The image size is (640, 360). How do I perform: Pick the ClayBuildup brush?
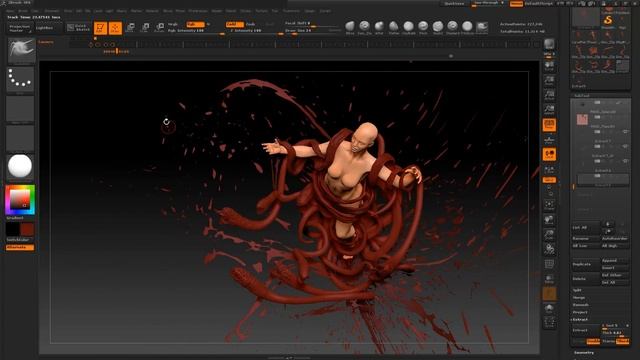(409, 28)
